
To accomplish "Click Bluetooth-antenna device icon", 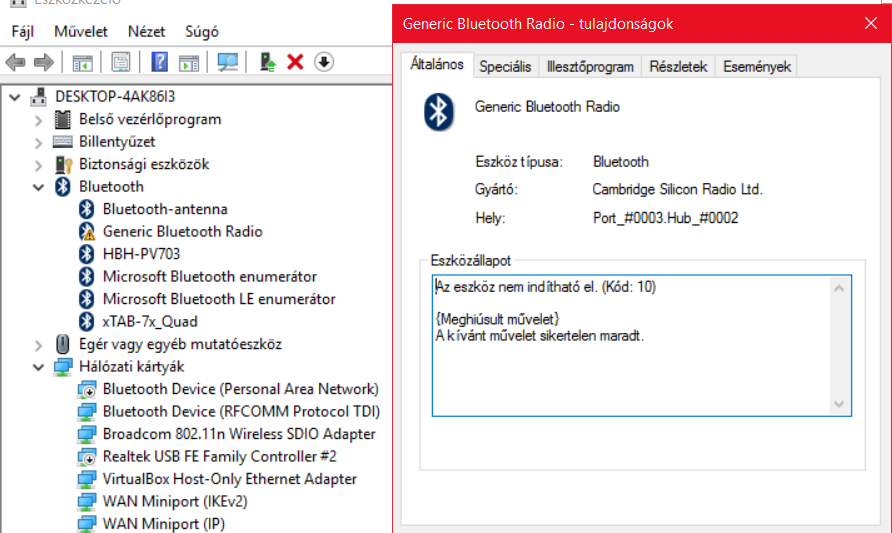I will (x=86, y=209).
